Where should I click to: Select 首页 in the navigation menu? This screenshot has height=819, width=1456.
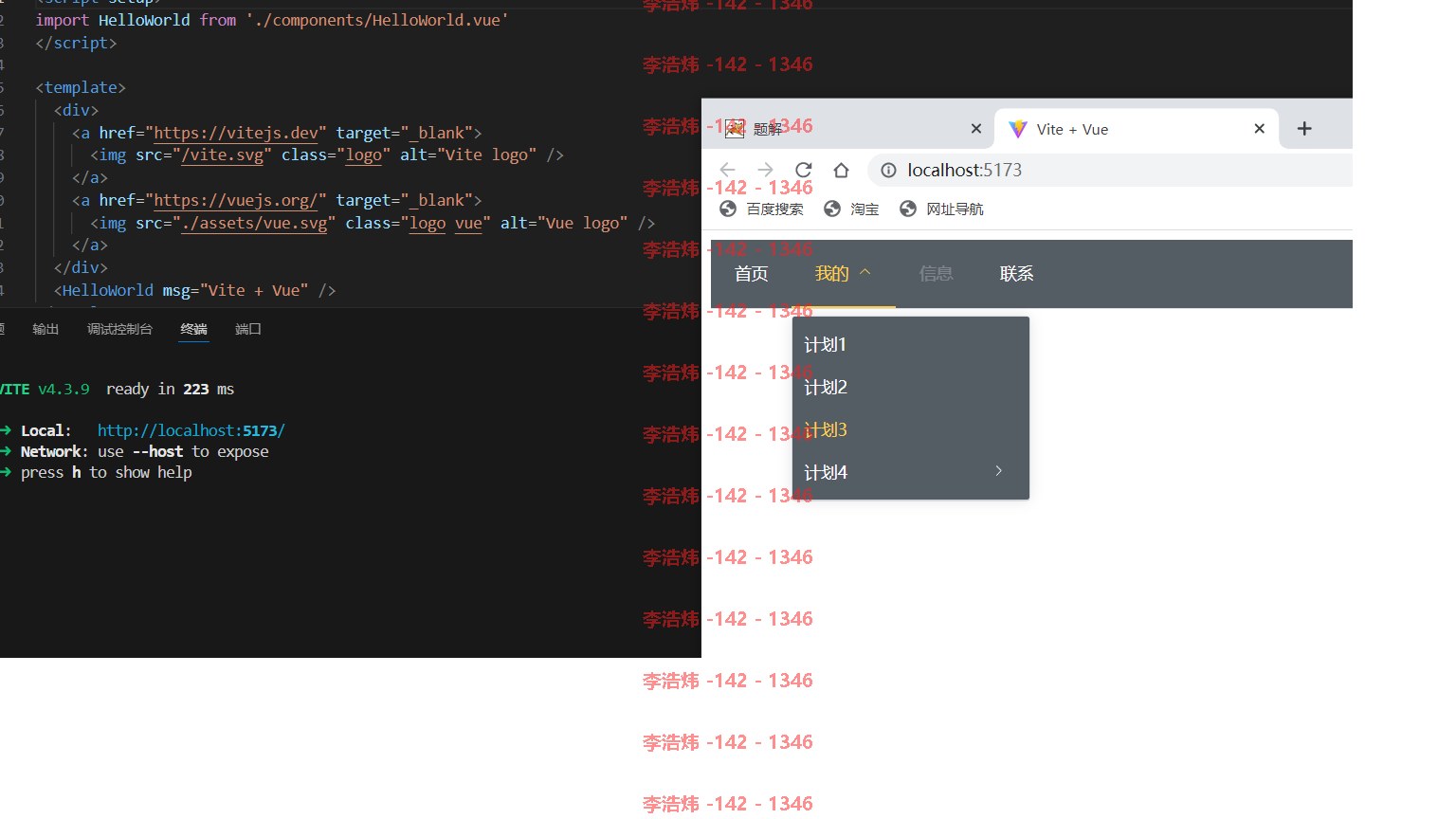click(x=752, y=274)
